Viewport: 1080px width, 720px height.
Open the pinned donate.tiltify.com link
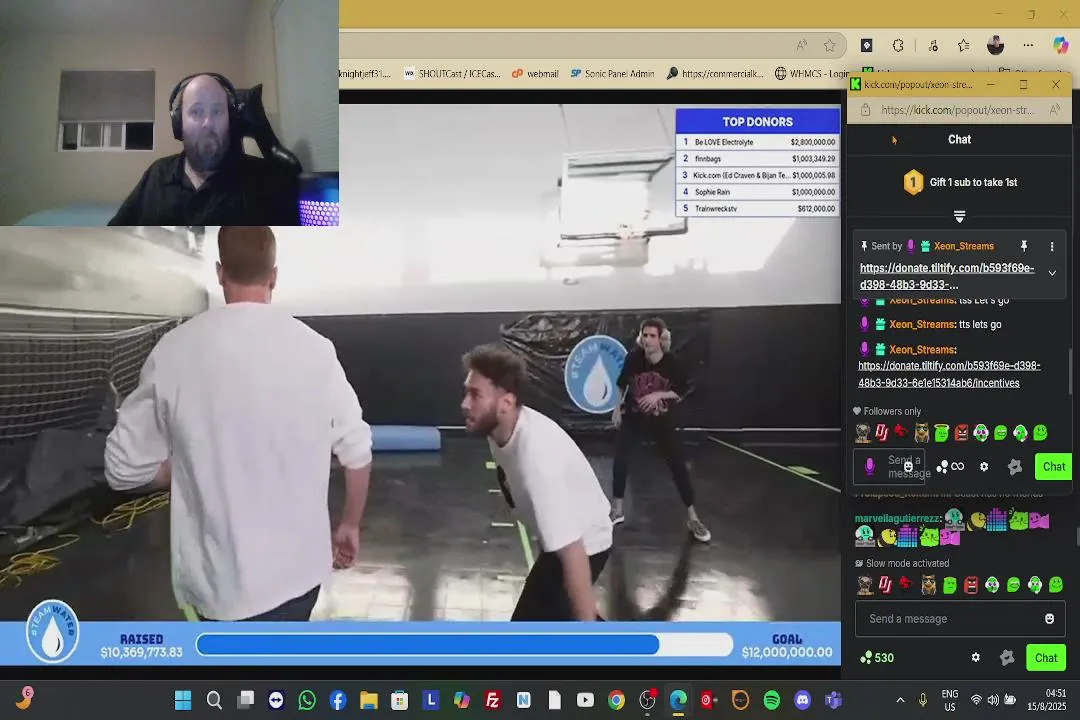[947, 276]
